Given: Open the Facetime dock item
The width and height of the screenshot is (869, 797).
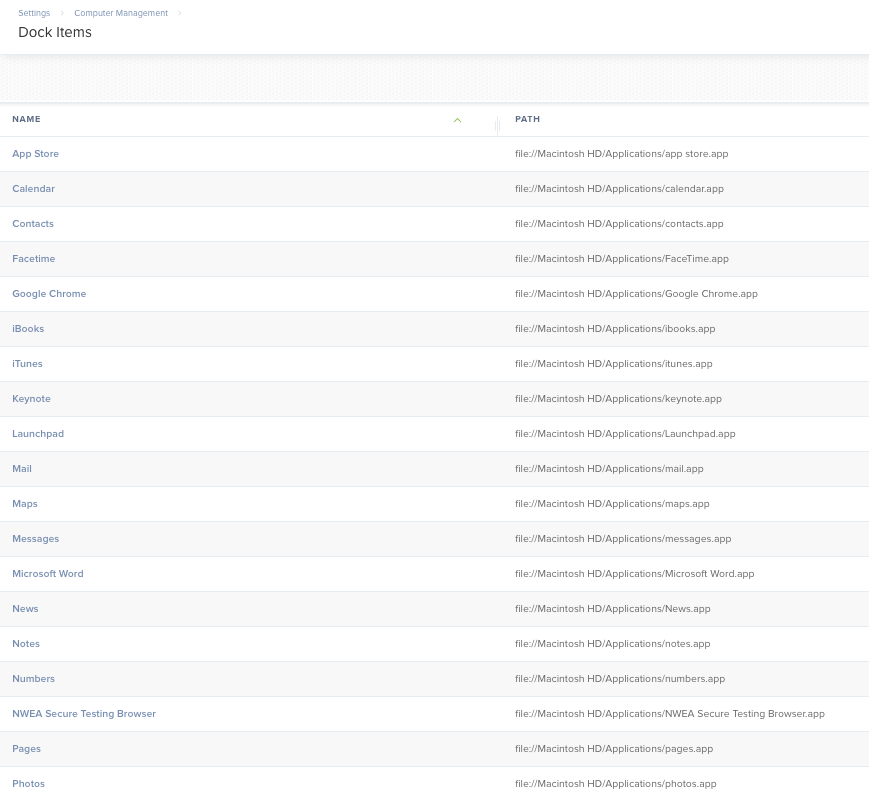Looking at the screenshot, I should 33,259.
